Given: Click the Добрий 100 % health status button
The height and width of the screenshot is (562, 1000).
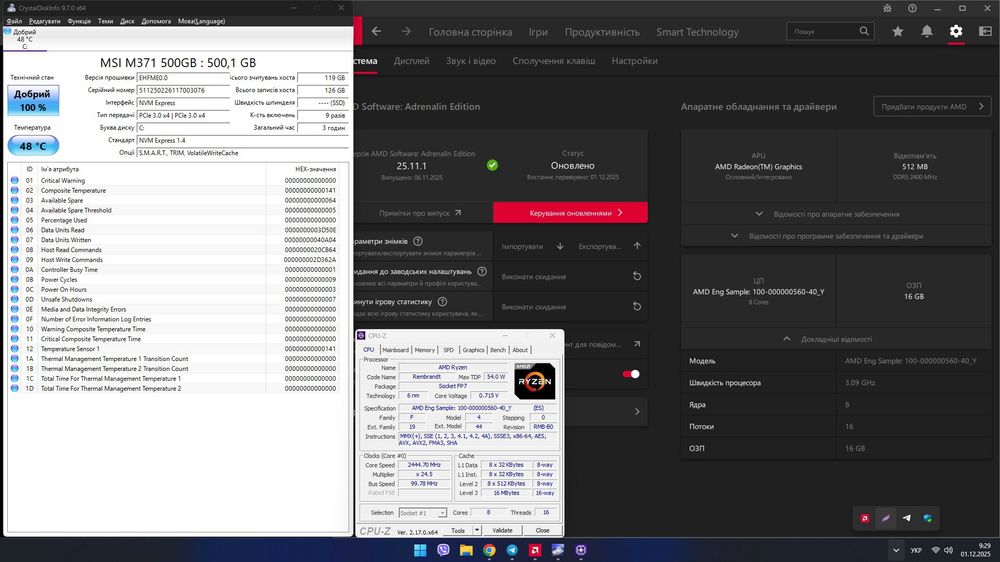Looking at the screenshot, I should pyautogui.click(x=33, y=100).
